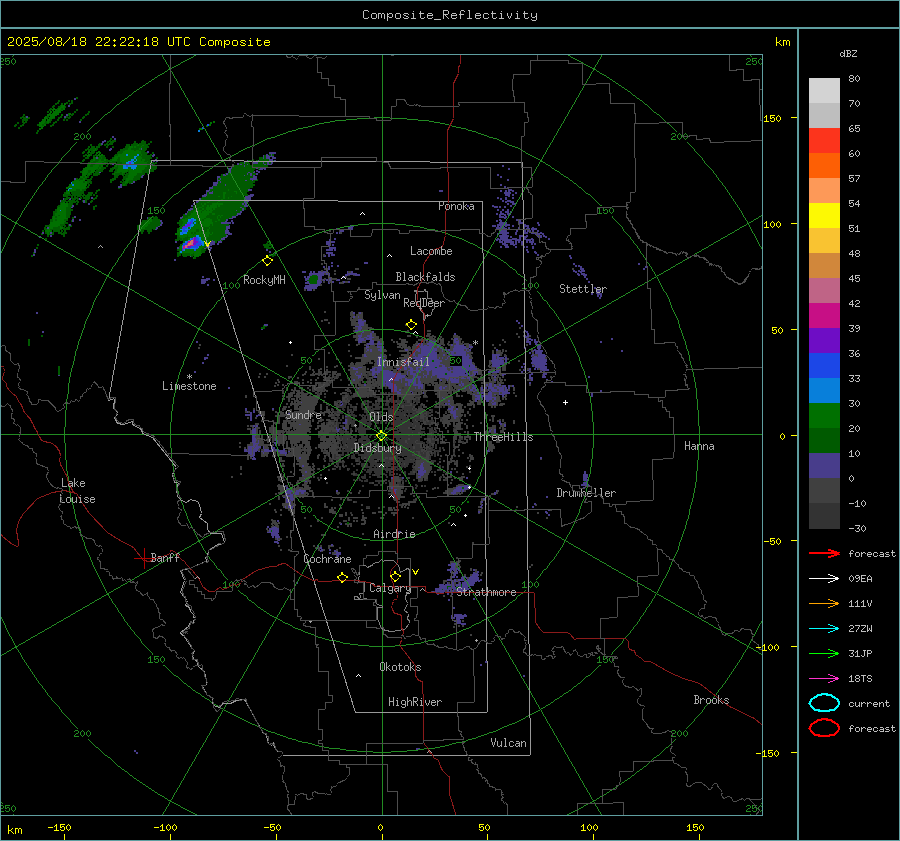This screenshot has height=841, width=900.
Task: Click the Lake Louise label
Action: pyautogui.click(x=78, y=491)
